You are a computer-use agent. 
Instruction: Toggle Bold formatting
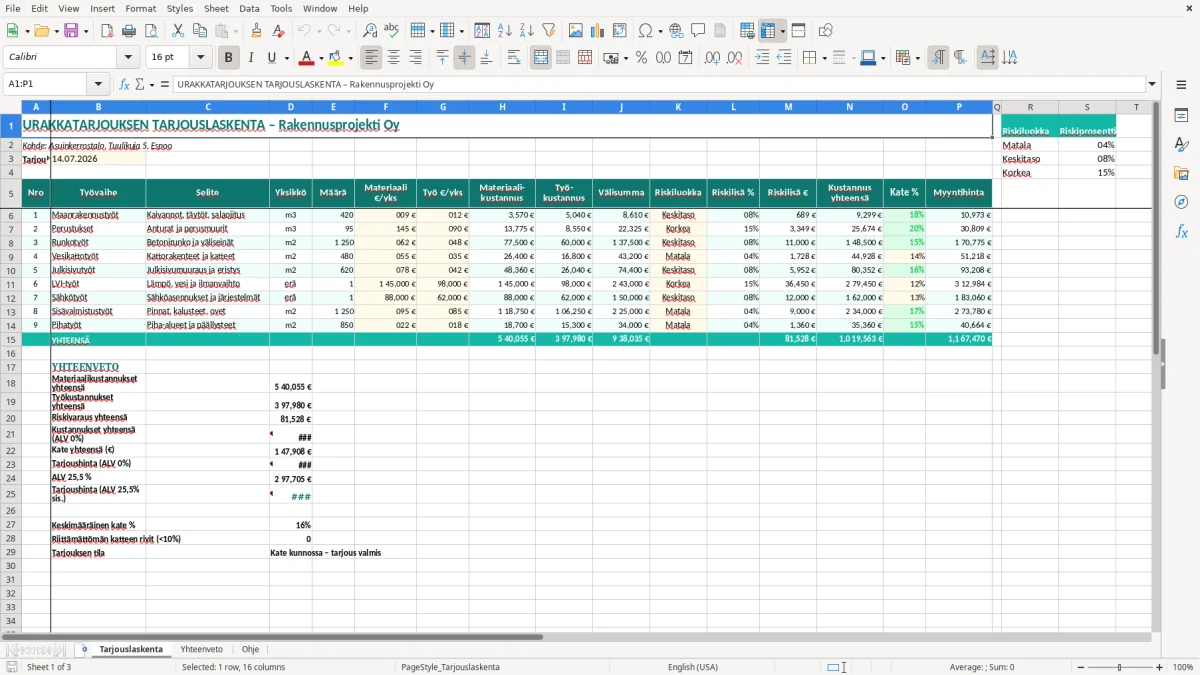tap(228, 58)
